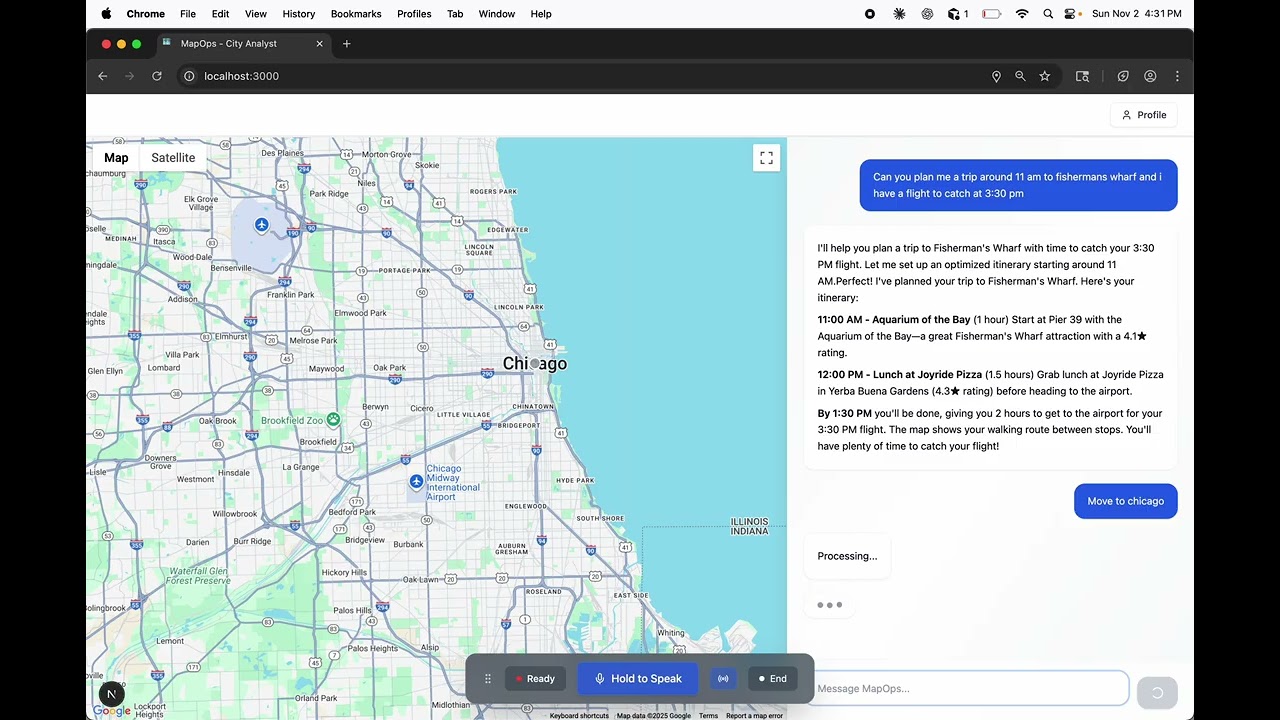Click Report a map error
This screenshot has height=720, width=1280.
754,716
